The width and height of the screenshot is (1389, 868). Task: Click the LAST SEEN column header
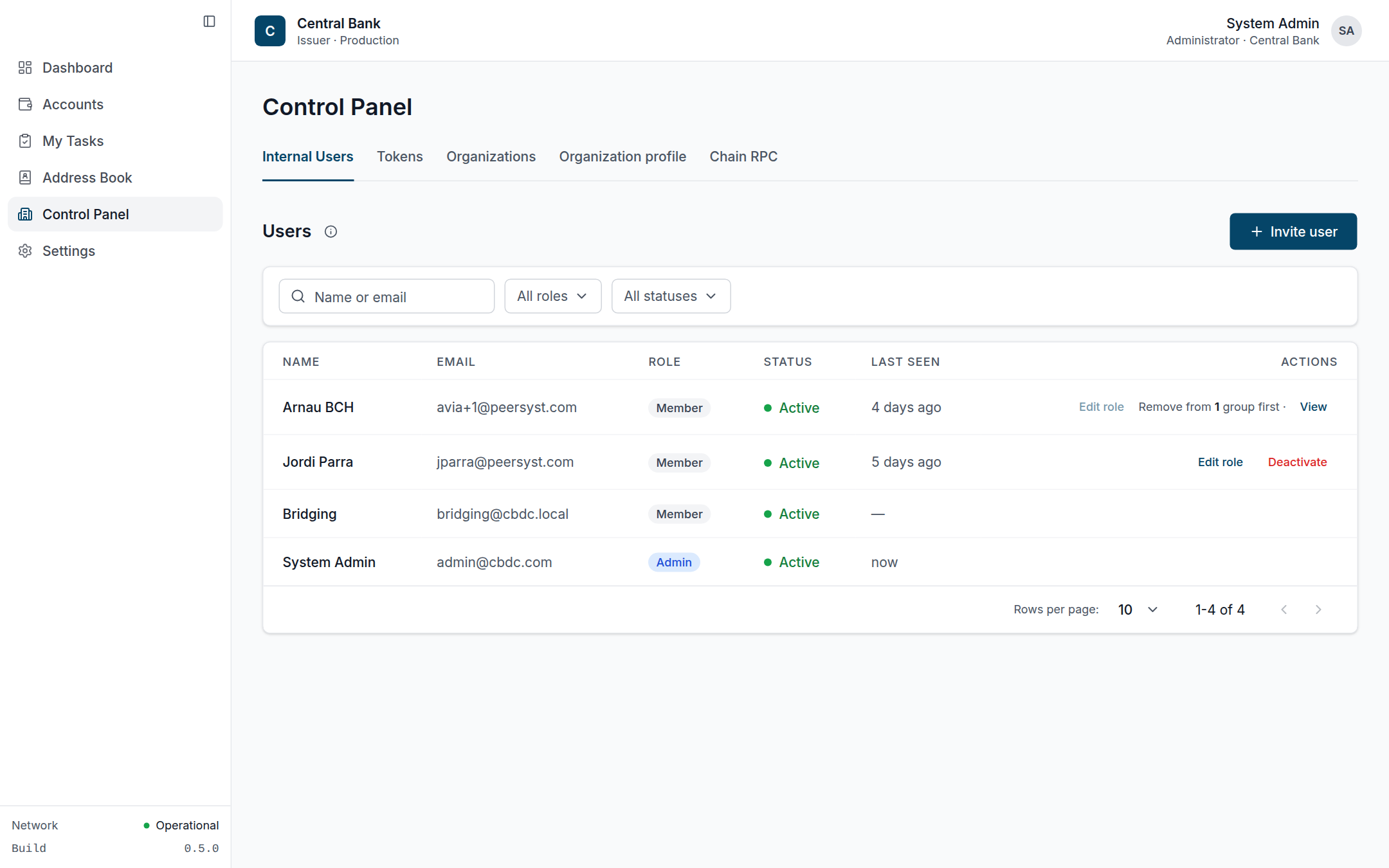pyautogui.click(x=905, y=362)
